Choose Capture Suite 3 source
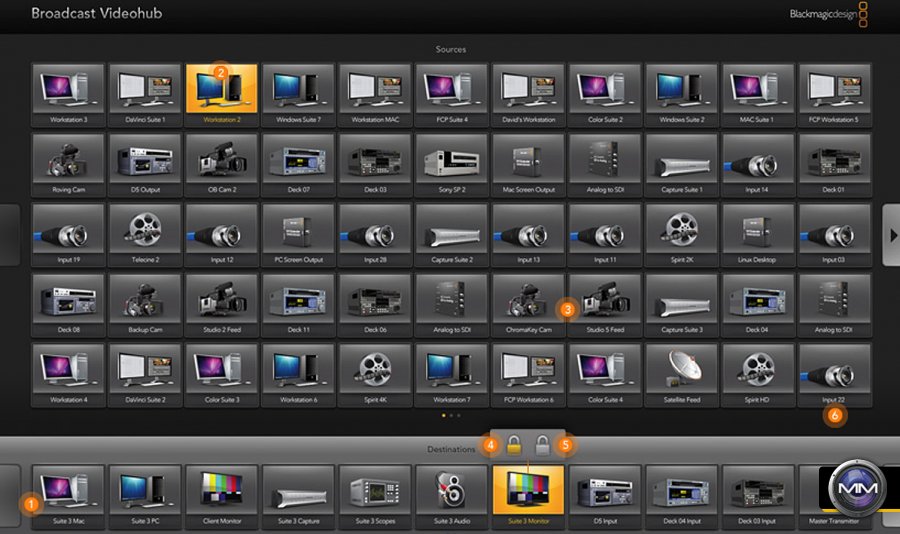 (x=682, y=305)
